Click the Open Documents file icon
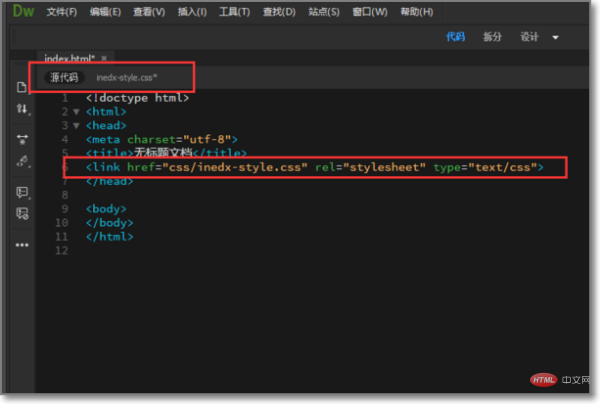Screen dimensions: 600x404 [x=22, y=87]
